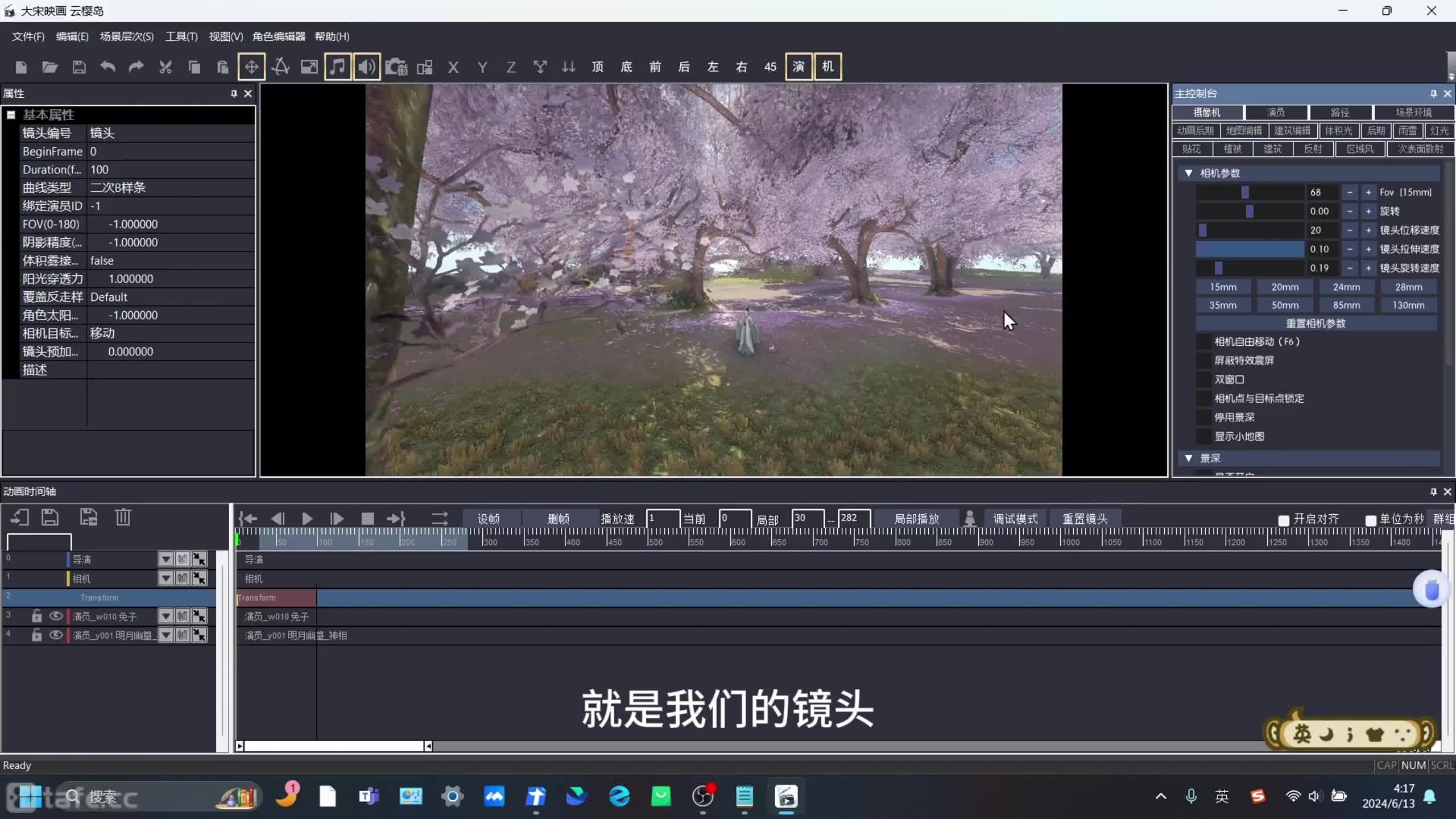Viewport: 1456px width, 819px height.
Task: Collapse the 基本属性 section
Action: (11, 115)
